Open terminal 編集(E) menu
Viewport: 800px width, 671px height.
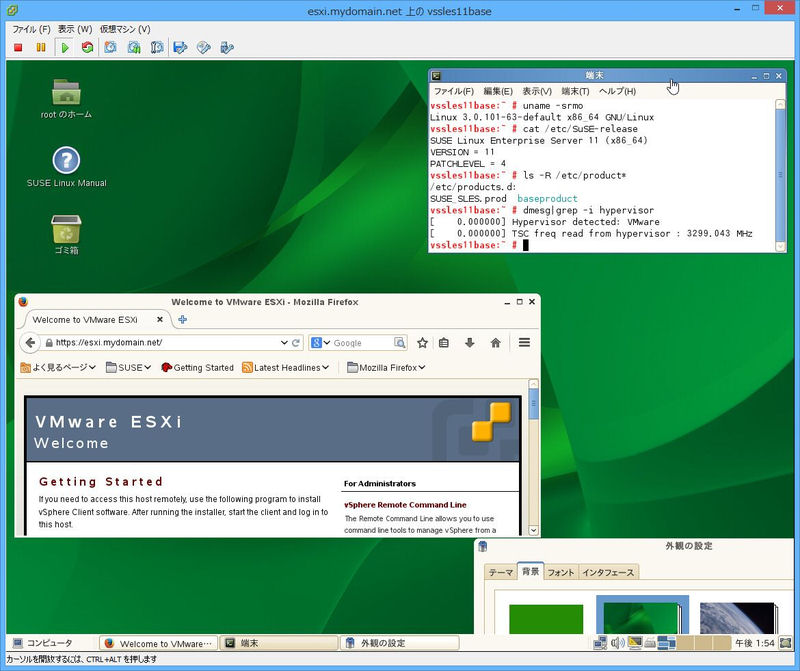[497, 91]
